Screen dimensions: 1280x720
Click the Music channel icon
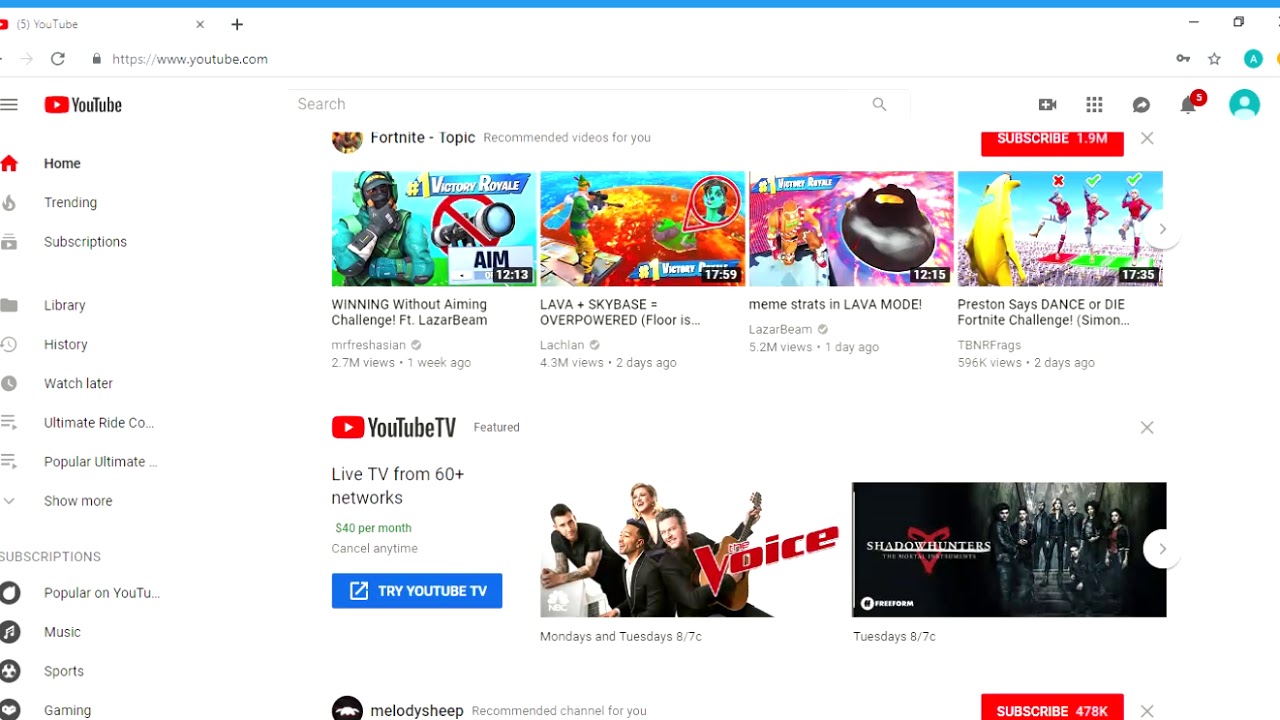point(10,632)
